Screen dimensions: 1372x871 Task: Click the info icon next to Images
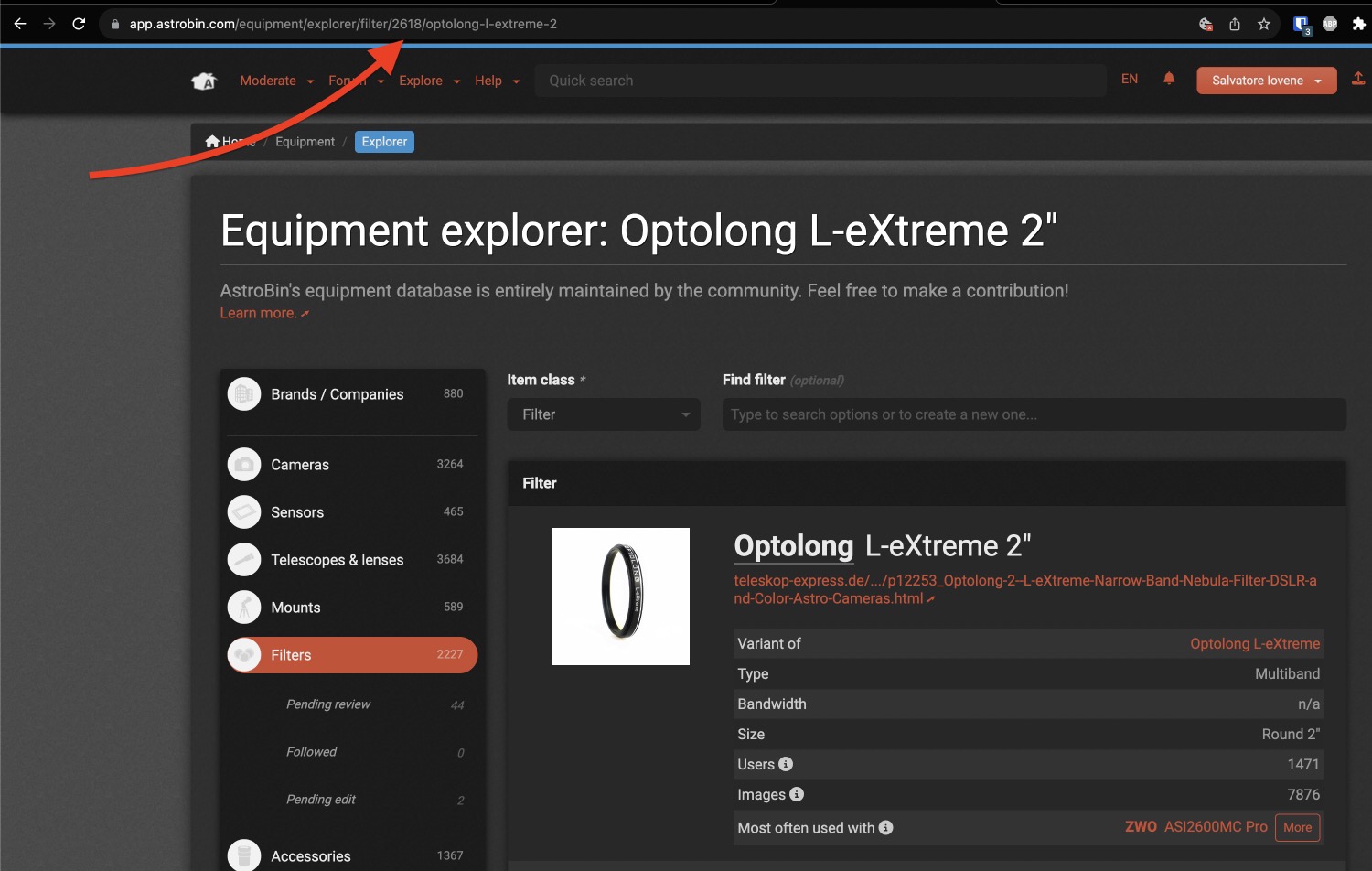pyautogui.click(x=797, y=794)
